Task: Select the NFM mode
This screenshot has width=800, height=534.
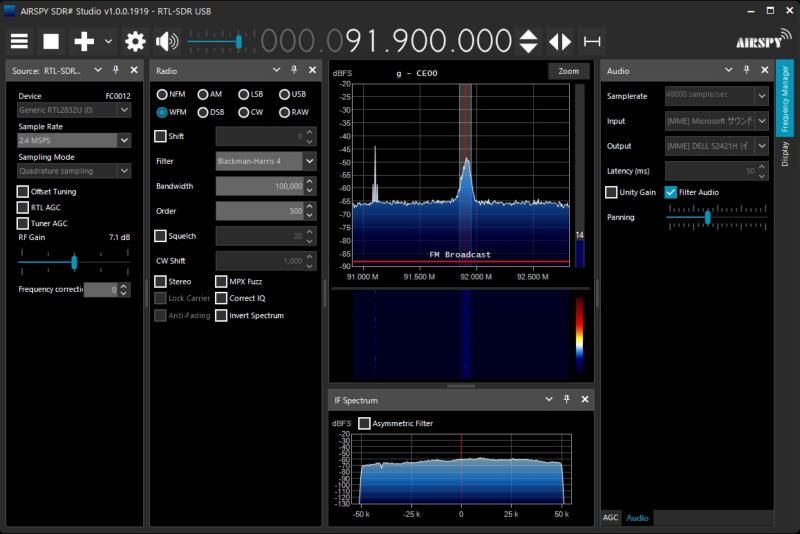Action: click(x=162, y=94)
